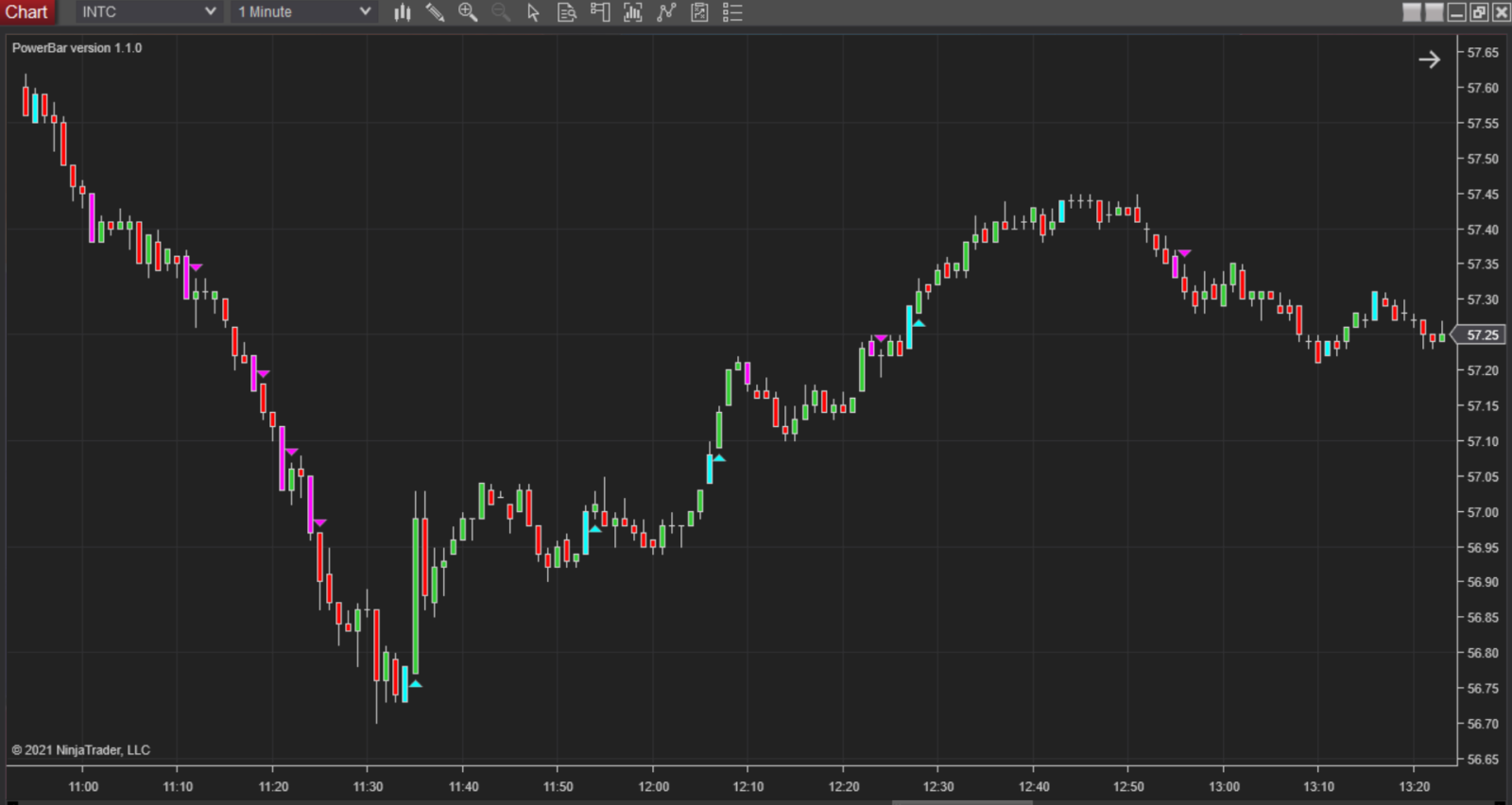Open the drawing tools pencil icon
1512x805 pixels.
[435, 12]
